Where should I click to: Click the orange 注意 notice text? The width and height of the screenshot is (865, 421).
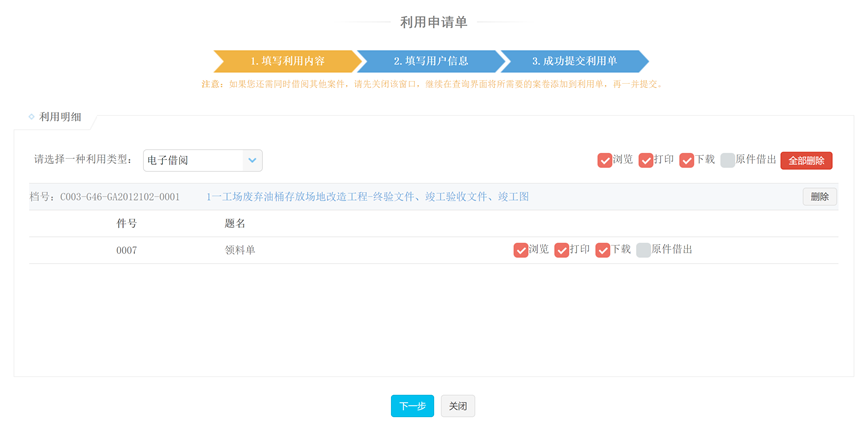click(432, 85)
